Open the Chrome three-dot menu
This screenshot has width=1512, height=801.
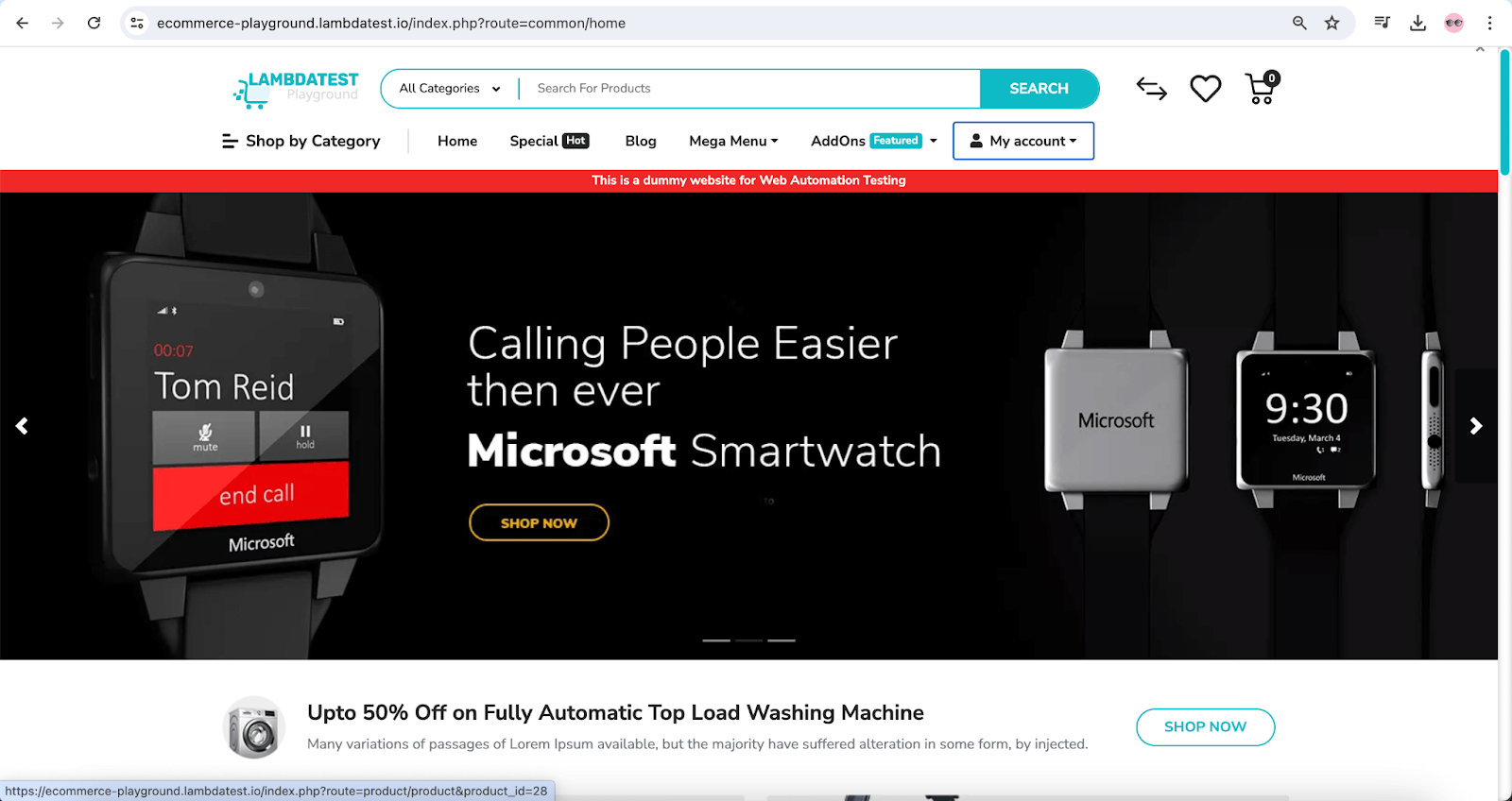click(1489, 23)
